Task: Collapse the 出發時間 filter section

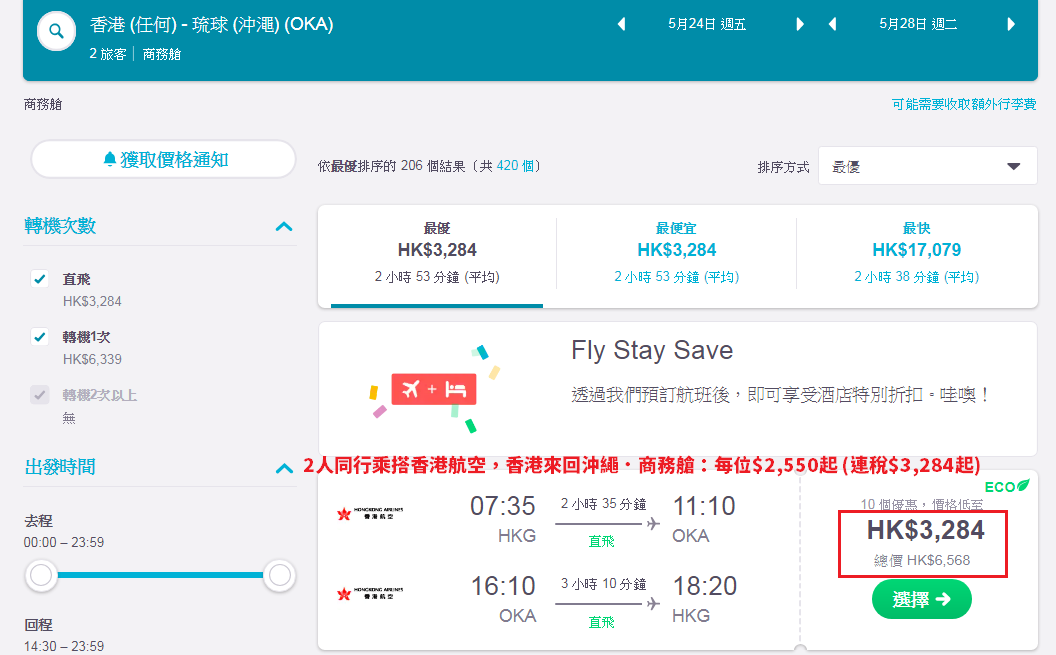Action: pos(284,468)
